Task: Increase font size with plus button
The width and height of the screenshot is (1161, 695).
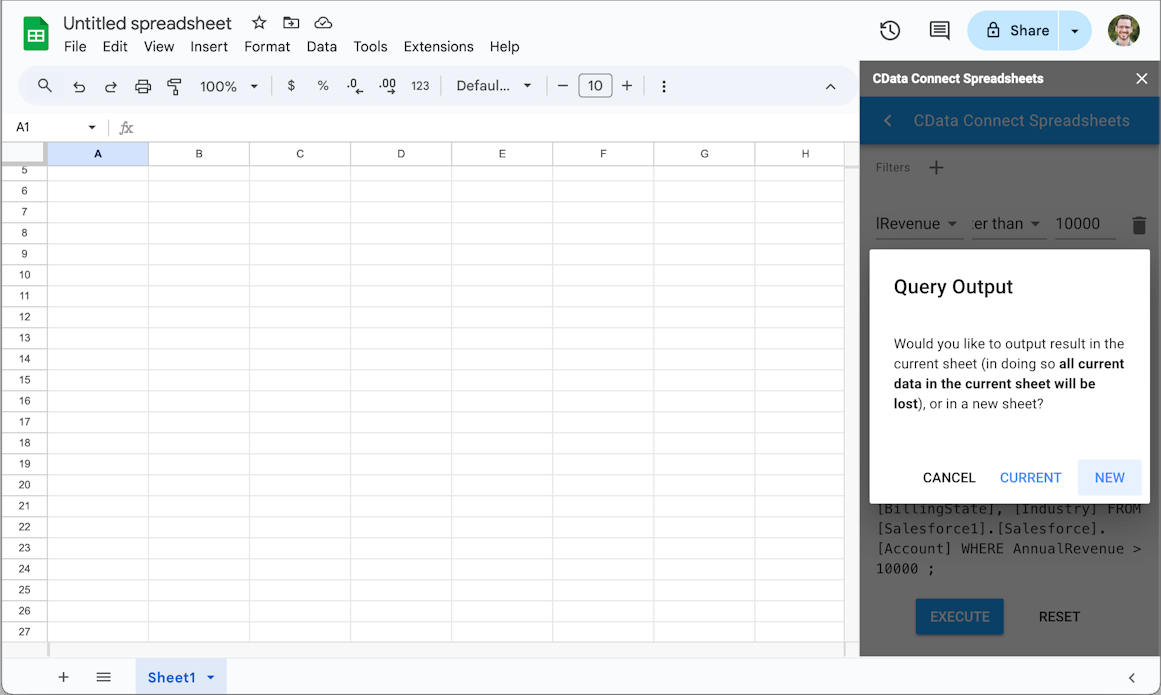Action: (x=627, y=86)
